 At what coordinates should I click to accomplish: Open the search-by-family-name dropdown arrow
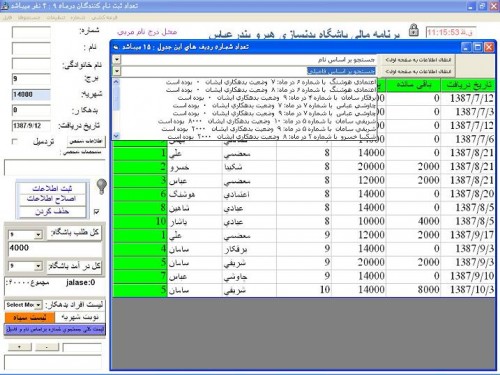[x=117, y=71]
